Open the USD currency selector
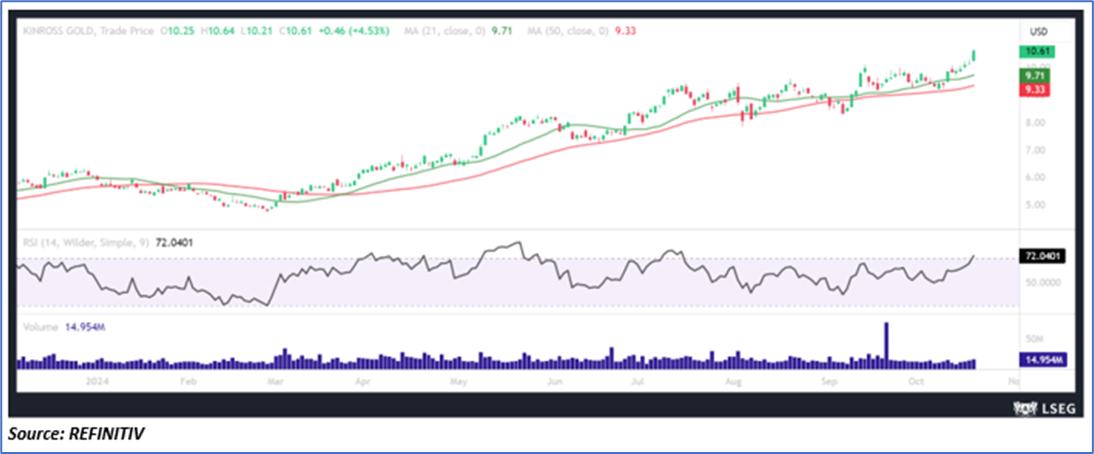The image size is (1094, 454). point(1038,31)
